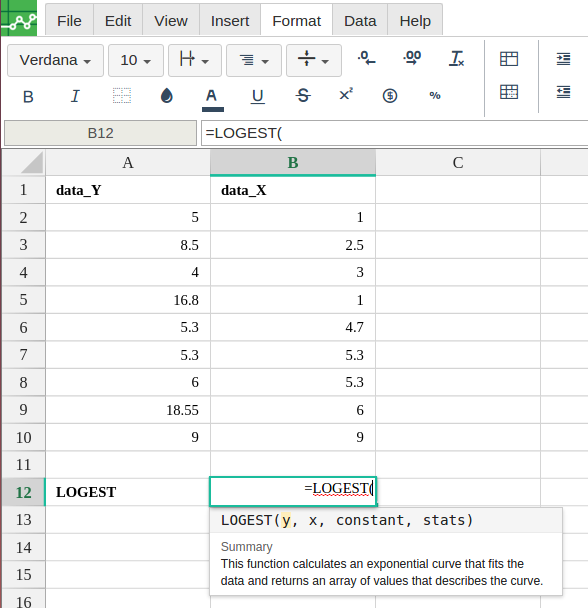This screenshot has height=608, width=588.
Task: Click the clear formatting icon
Action: coord(457,59)
